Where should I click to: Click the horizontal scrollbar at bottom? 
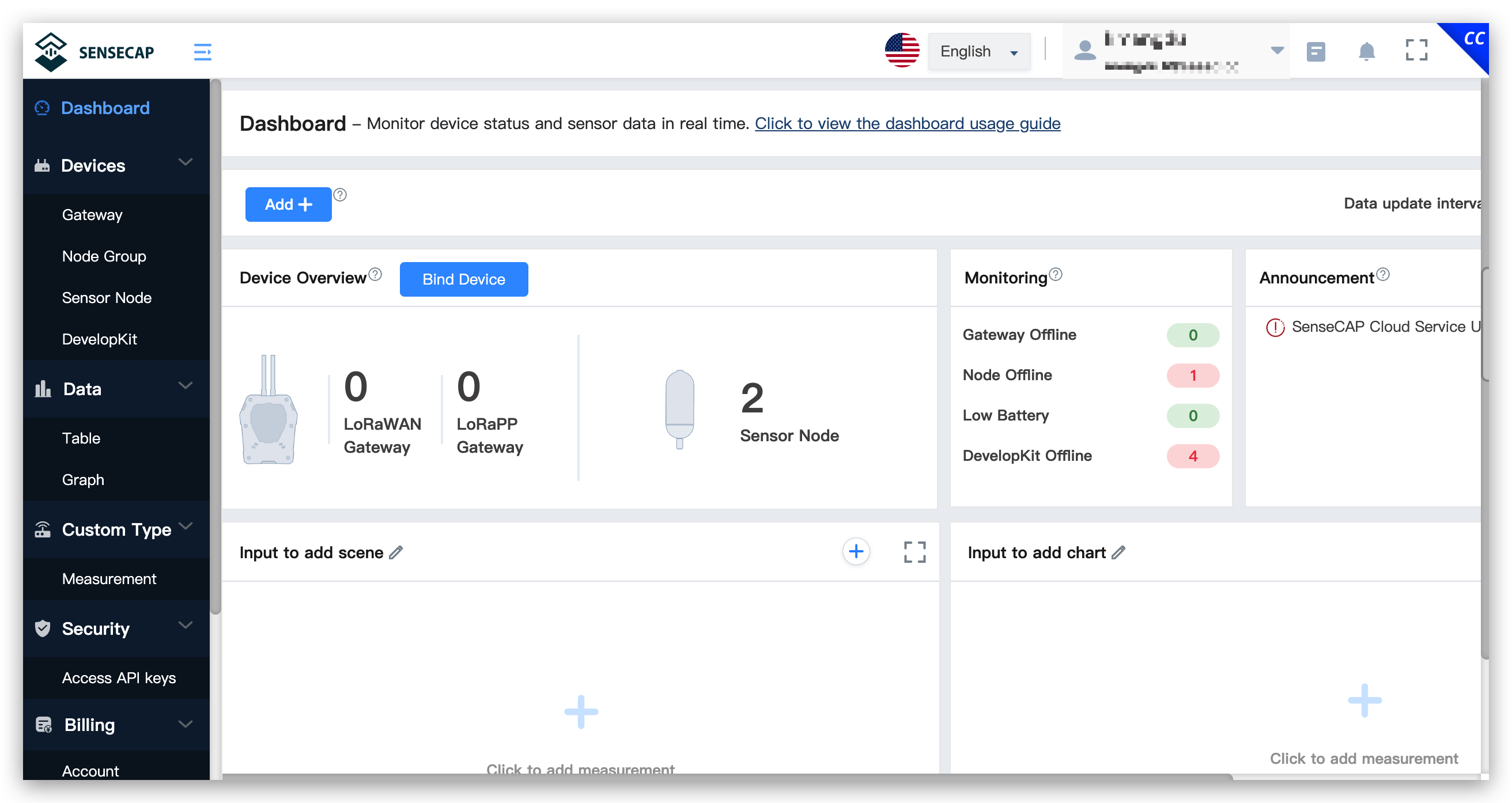pos(727,777)
